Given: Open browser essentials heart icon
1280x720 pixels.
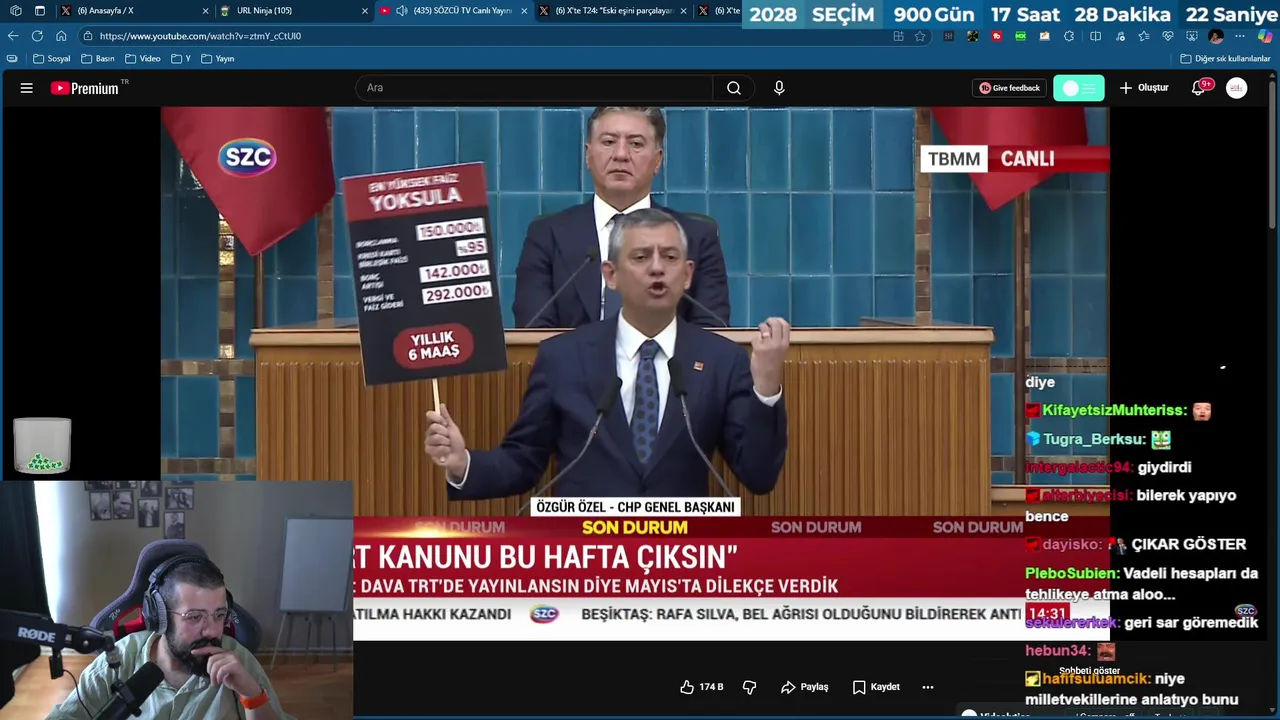Looking at the screenshot, I should (x=1167, y=36).
